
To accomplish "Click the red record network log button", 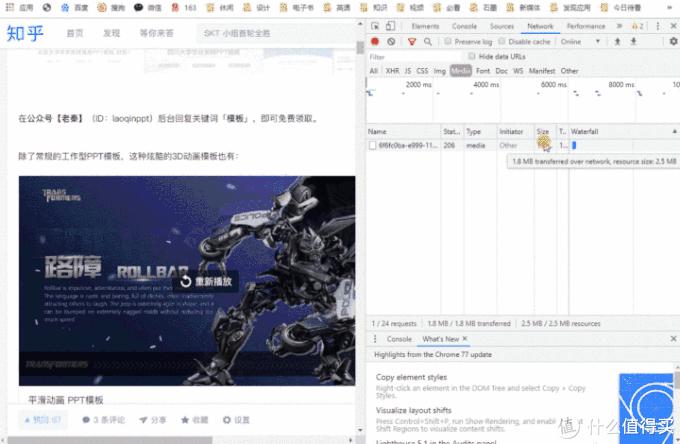I will [375, 42].
